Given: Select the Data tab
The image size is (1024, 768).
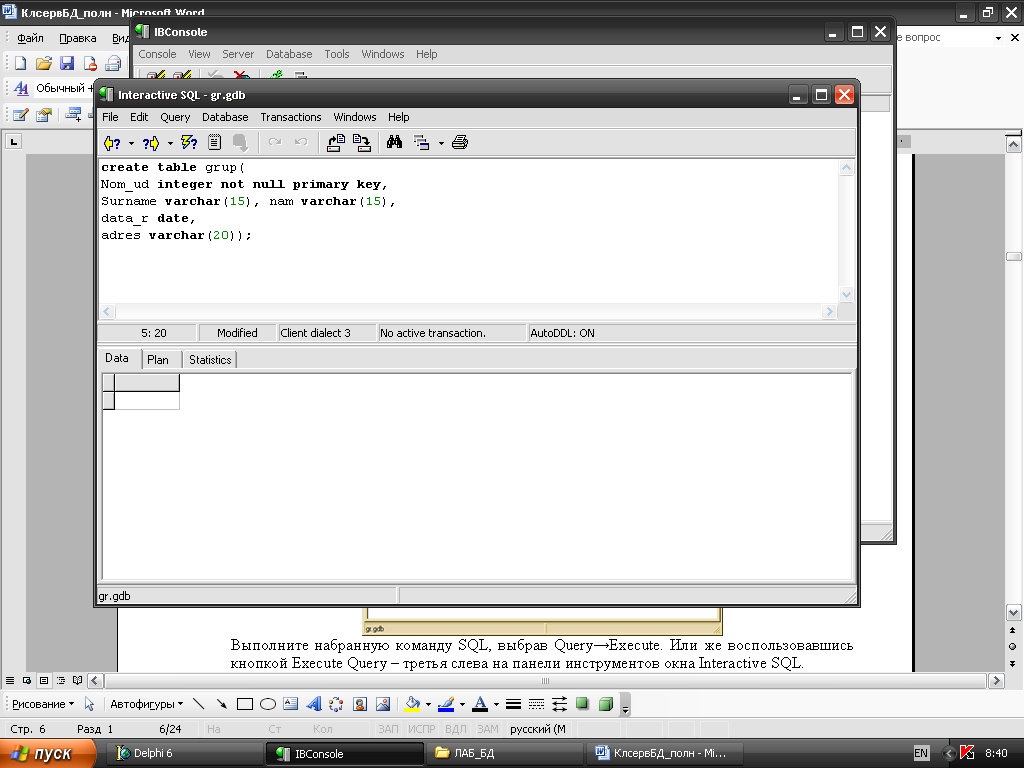Looking at the screenshot, I should point(117,358).
